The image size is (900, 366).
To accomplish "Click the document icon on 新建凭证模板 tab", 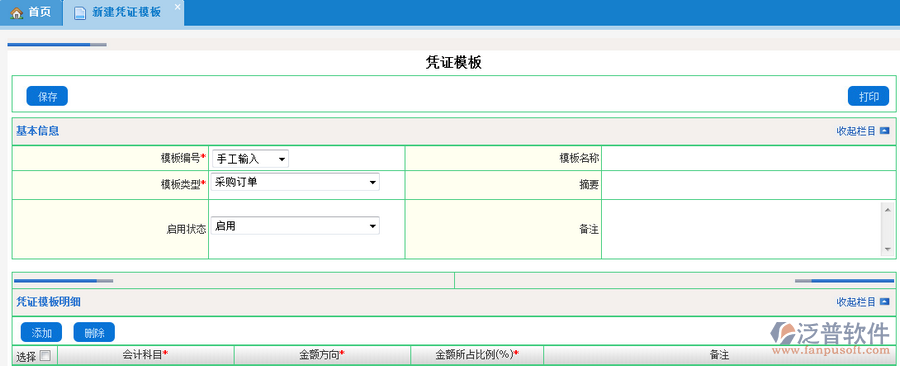I will (80, 13).
